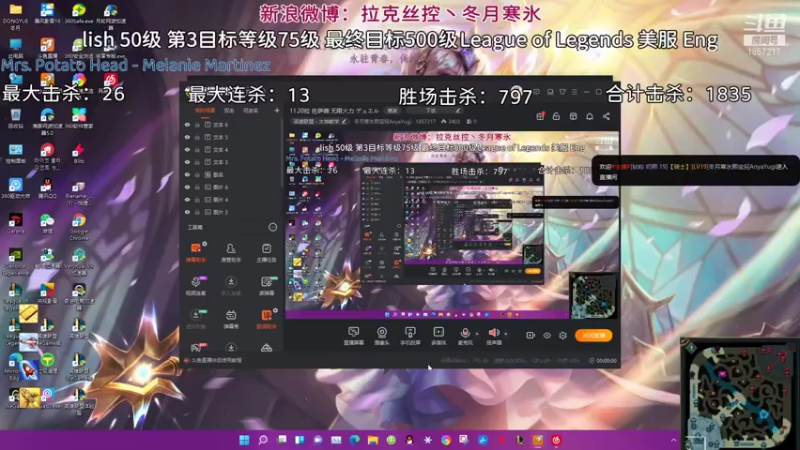Select the 图片 3 source row
Screen dimensions: 800x450
[x=232, y=212]
